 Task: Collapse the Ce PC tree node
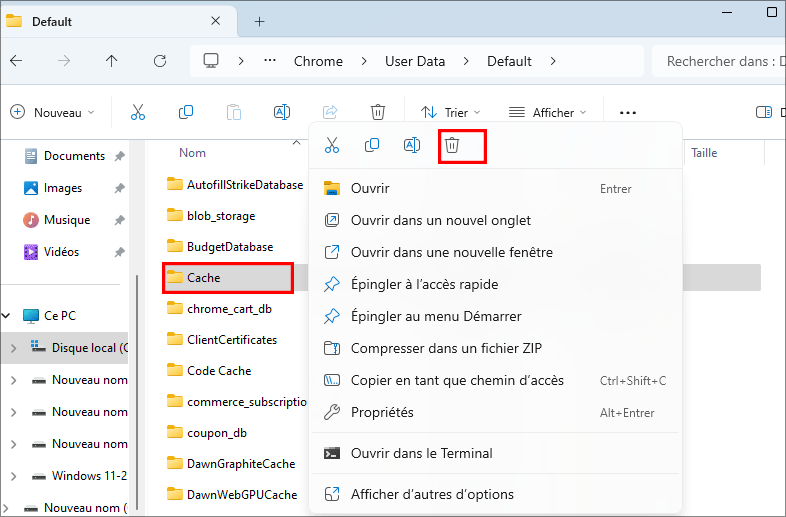click(x=7, y=316)
